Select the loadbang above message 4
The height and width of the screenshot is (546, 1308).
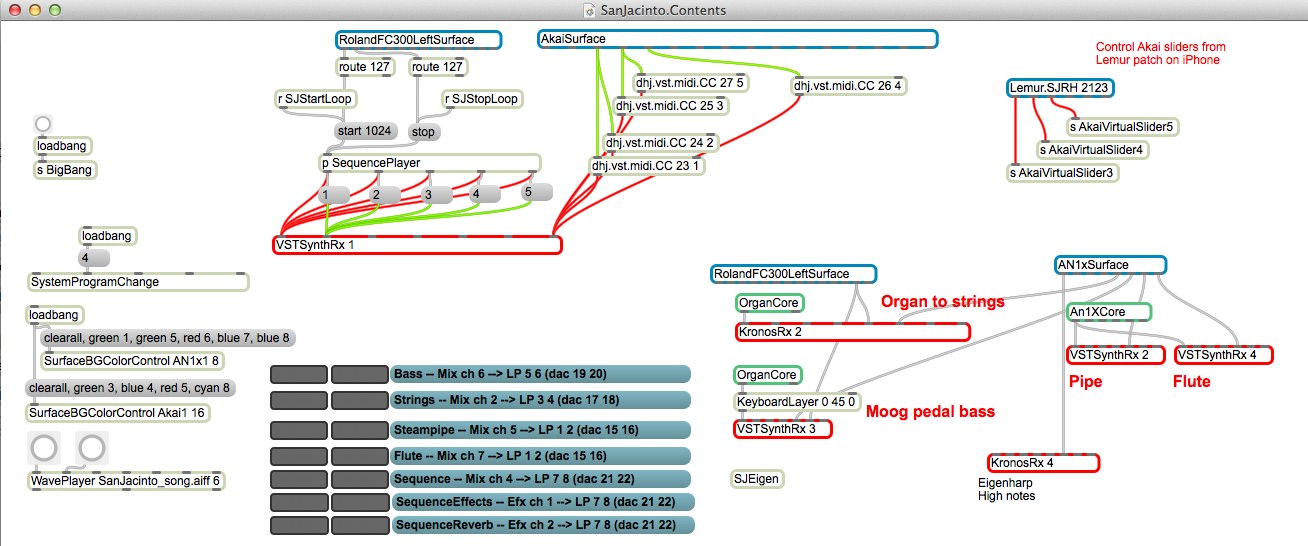pos(108,237)
